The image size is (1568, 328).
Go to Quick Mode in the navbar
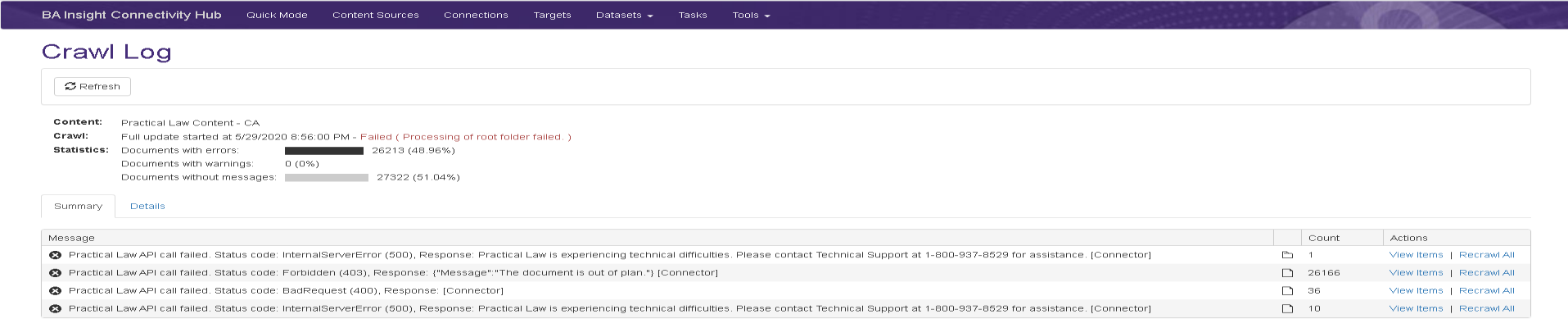[277, 15]
